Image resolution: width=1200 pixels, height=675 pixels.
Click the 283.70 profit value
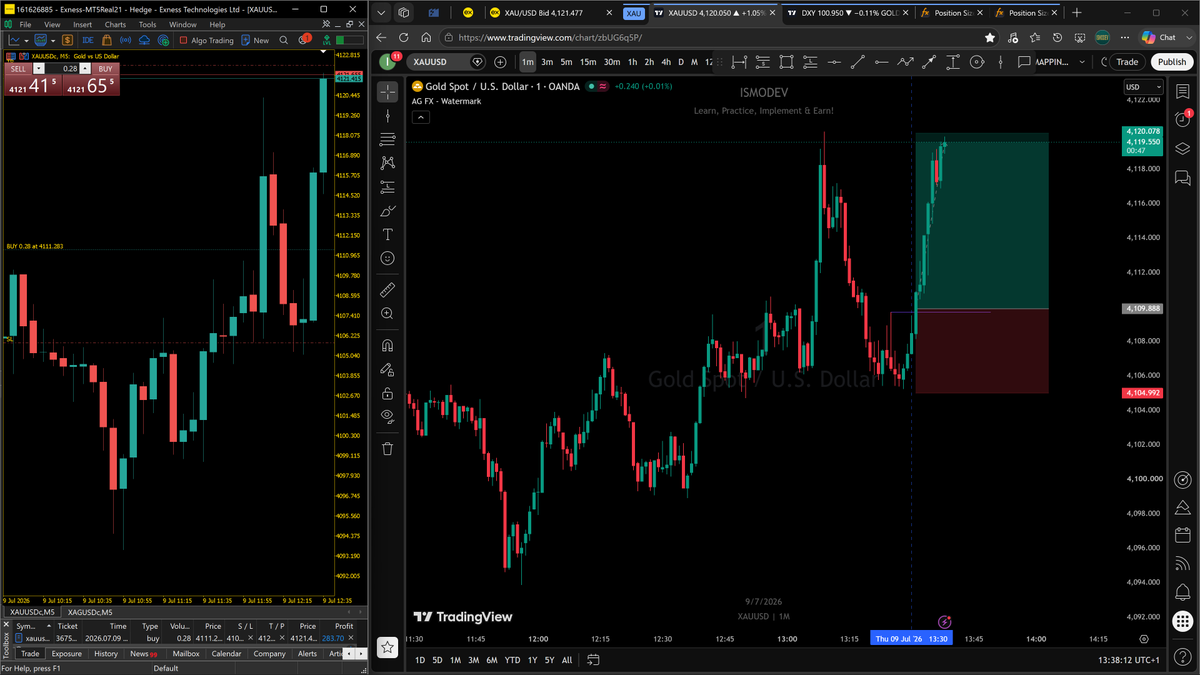click(x=332, y=638)
